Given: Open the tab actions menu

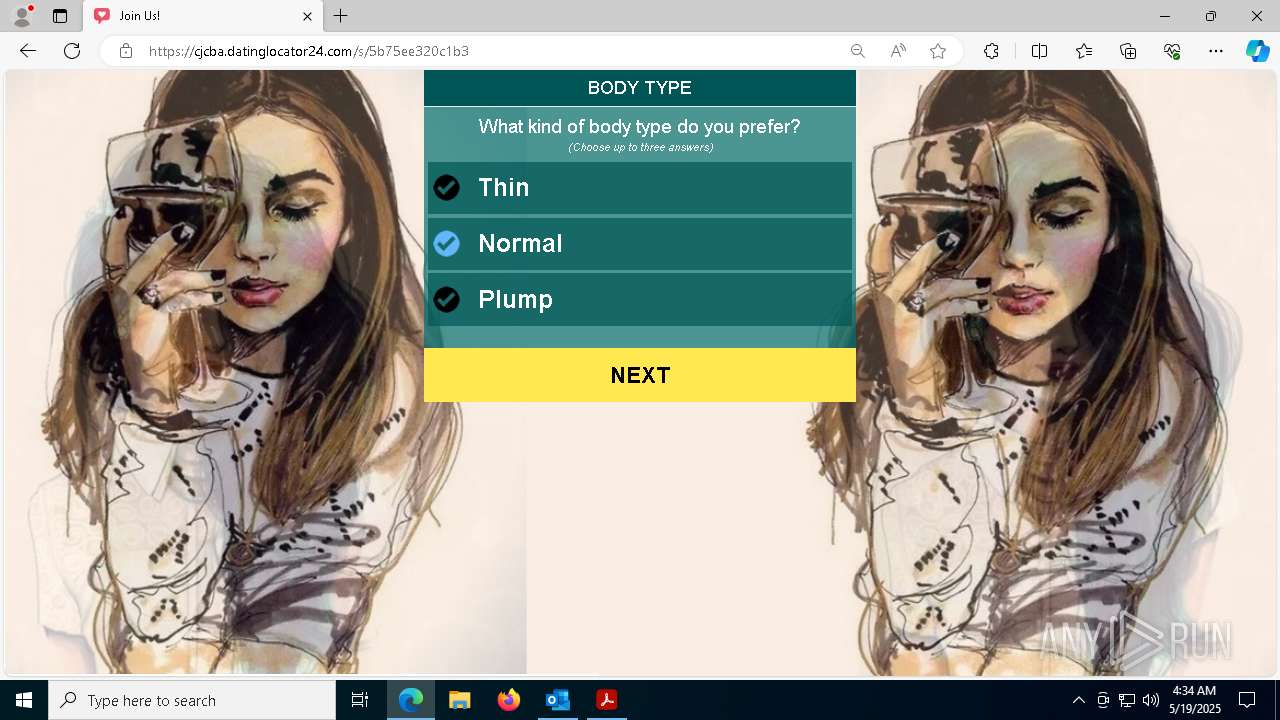Looking at the screenshot, I should 60,16.
